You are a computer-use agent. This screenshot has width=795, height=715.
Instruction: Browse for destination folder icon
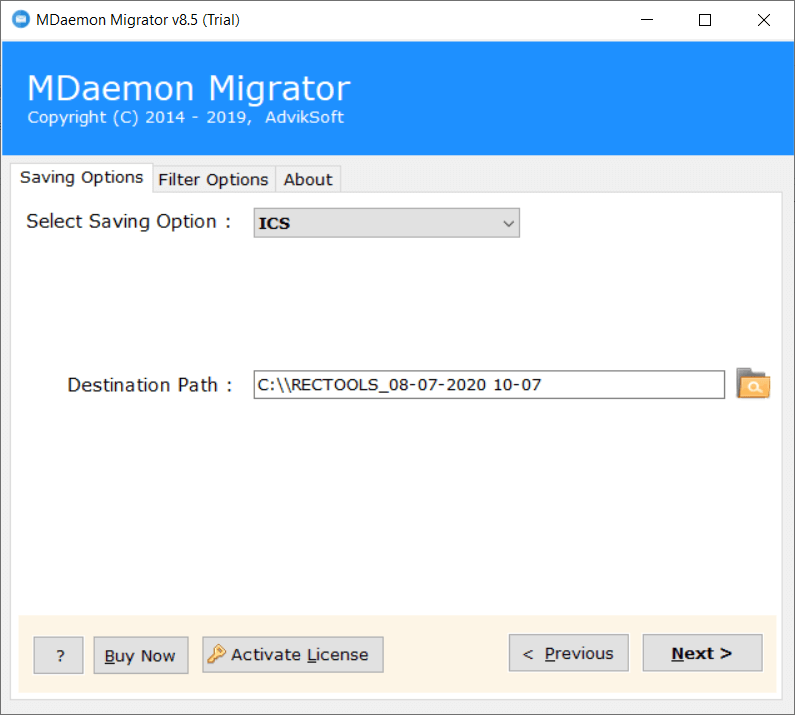click(x=753, y=384)
